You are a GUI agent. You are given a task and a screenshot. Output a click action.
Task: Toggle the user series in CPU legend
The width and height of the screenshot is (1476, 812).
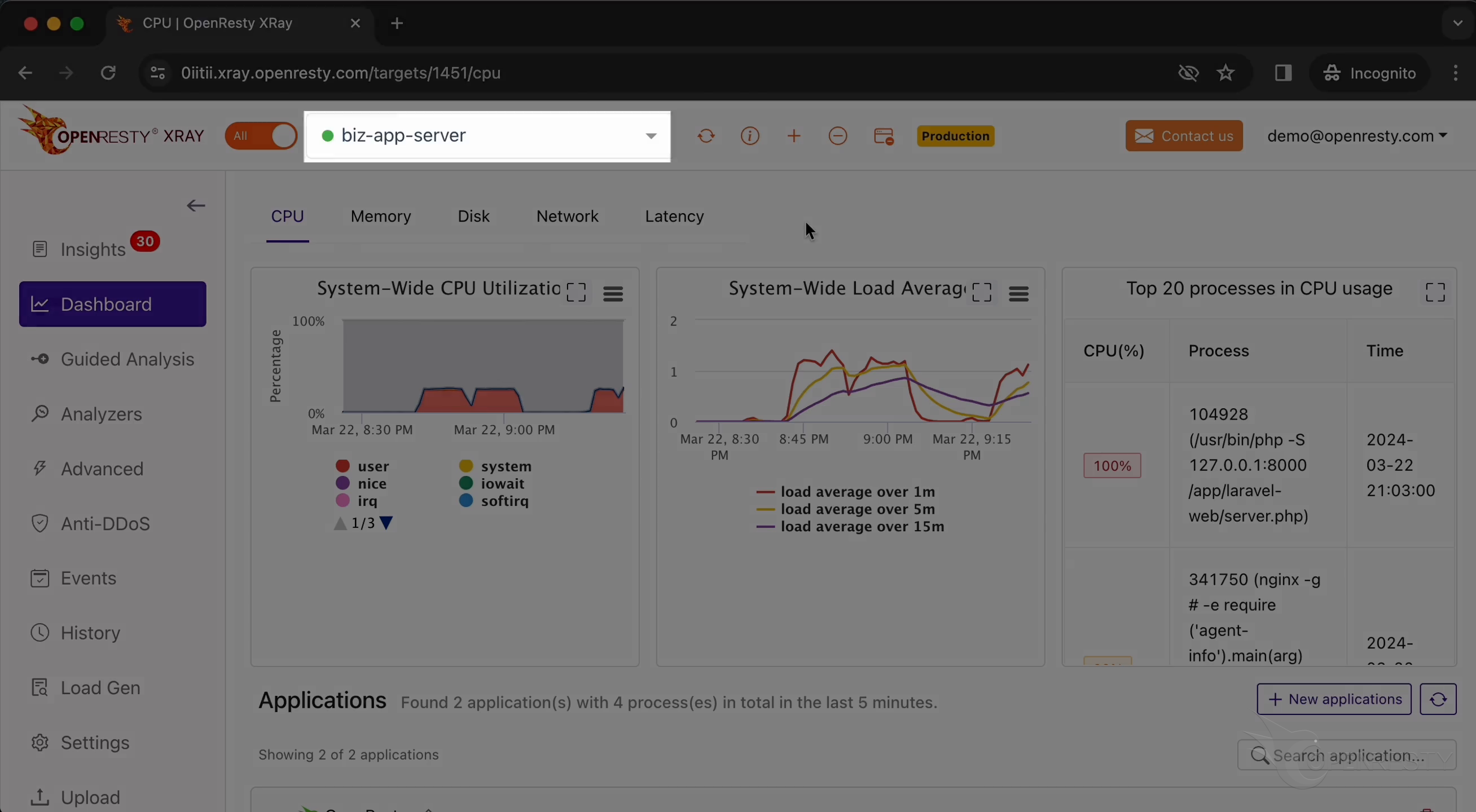pyautogui.click(x=362, y=466)
